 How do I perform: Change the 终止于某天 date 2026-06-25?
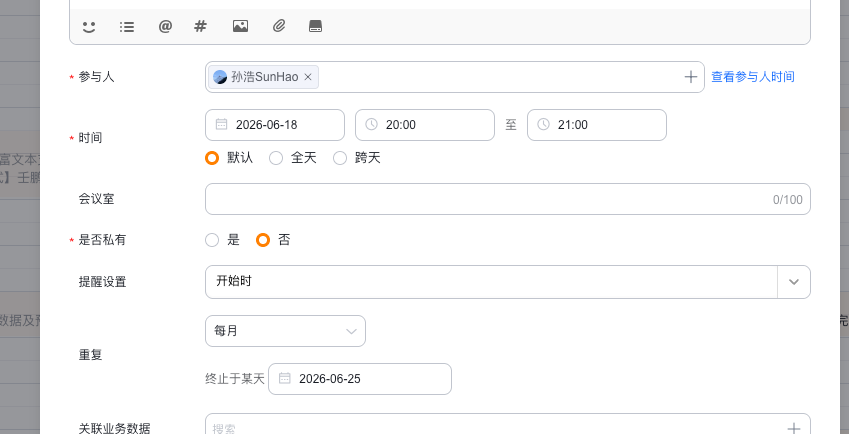(360, 379)
